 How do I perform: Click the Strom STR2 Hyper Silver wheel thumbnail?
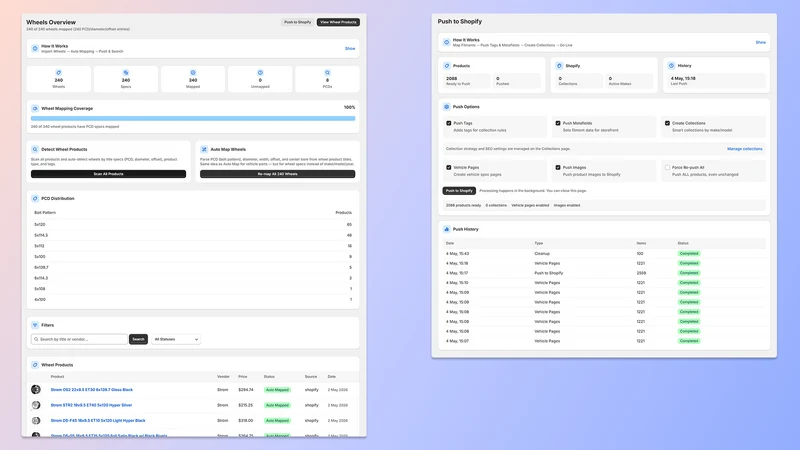coord(36,405)
